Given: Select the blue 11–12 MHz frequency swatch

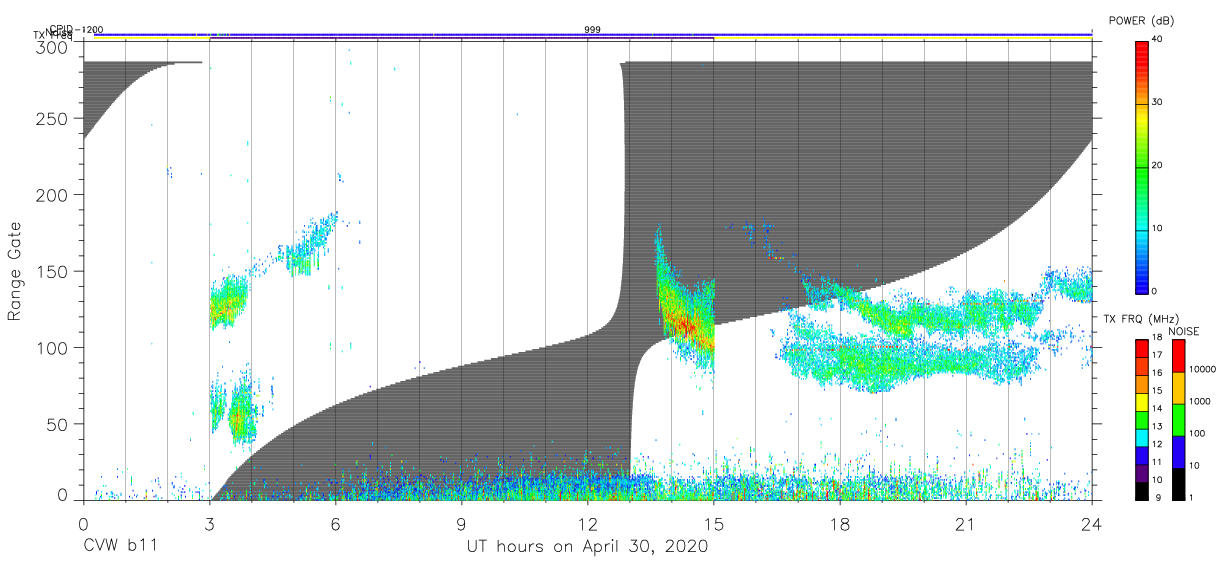Looking at the screenshot, I should (1141, 455).
